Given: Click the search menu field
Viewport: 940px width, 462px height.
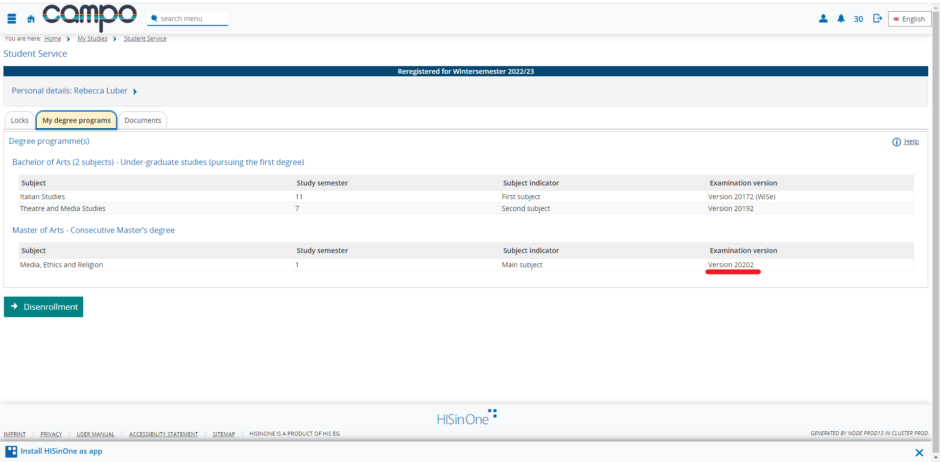Looking at the screenshot, I should (x=190, y=19).
